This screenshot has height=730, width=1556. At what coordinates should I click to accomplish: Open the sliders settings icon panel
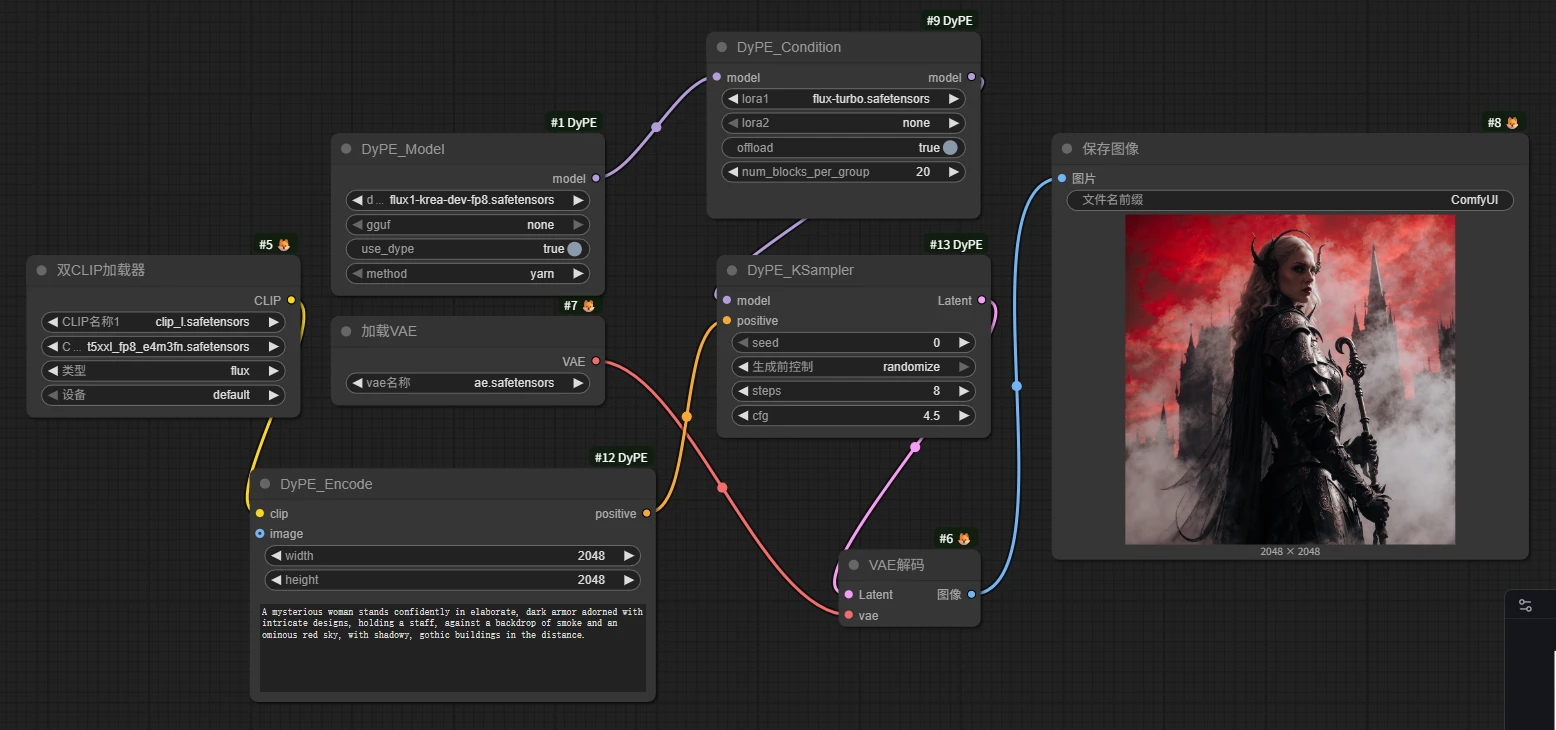[1525, 605]
